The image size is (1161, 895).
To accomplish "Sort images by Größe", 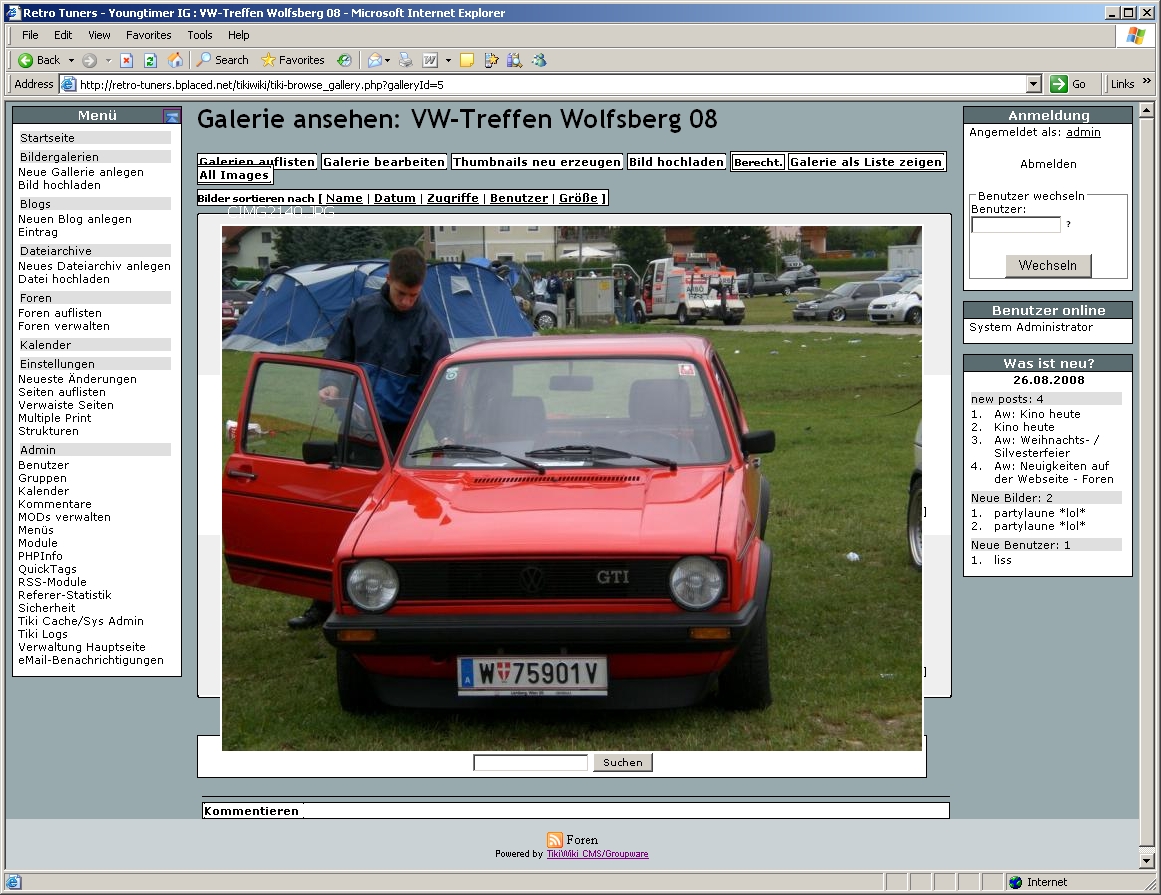I will click(x=578, y=198).
